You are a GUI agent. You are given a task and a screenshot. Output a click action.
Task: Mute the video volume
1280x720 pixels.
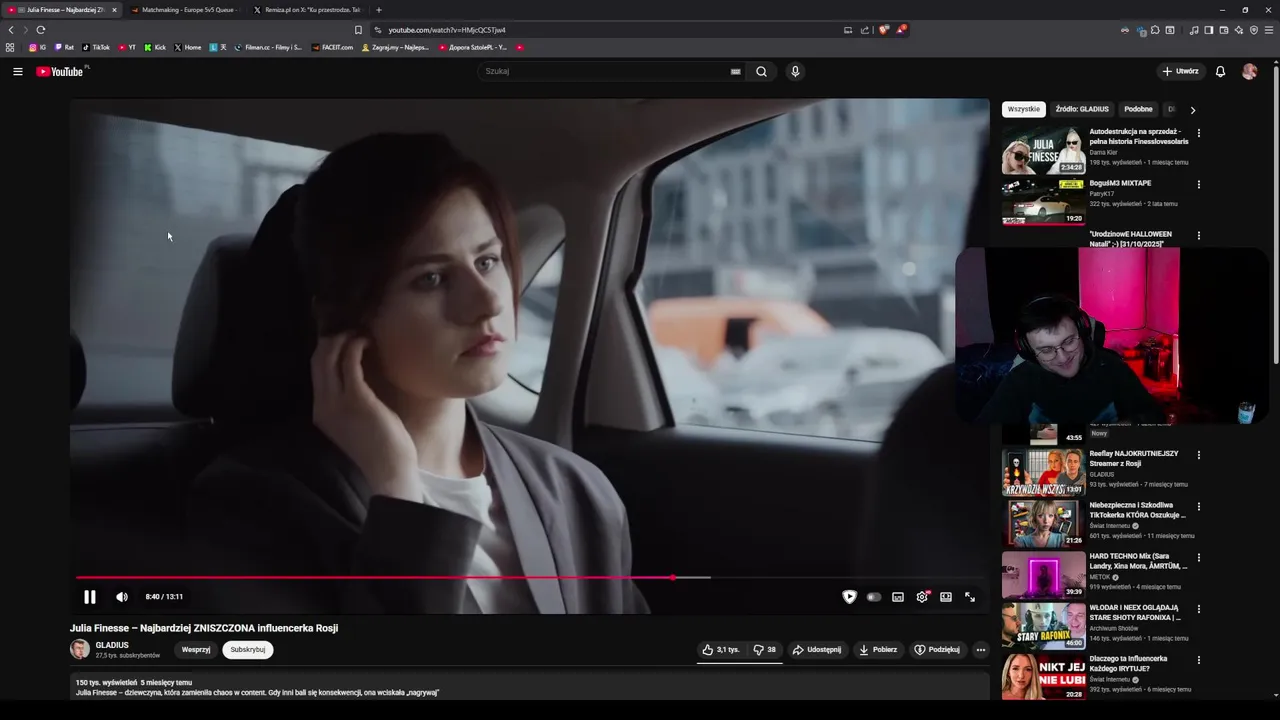(122, 597)
